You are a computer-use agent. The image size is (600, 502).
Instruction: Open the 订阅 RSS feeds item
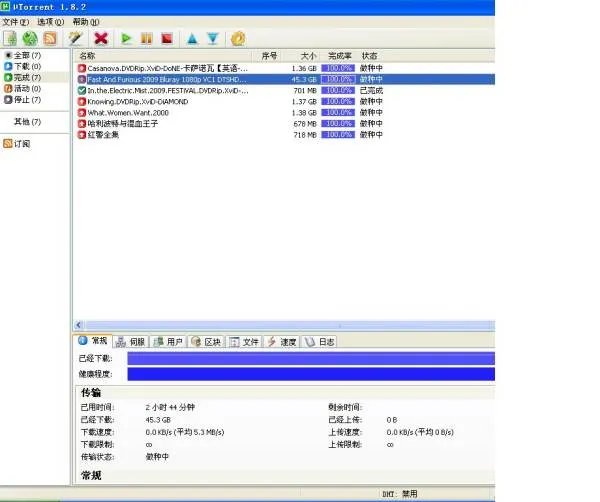pos(17,144)
